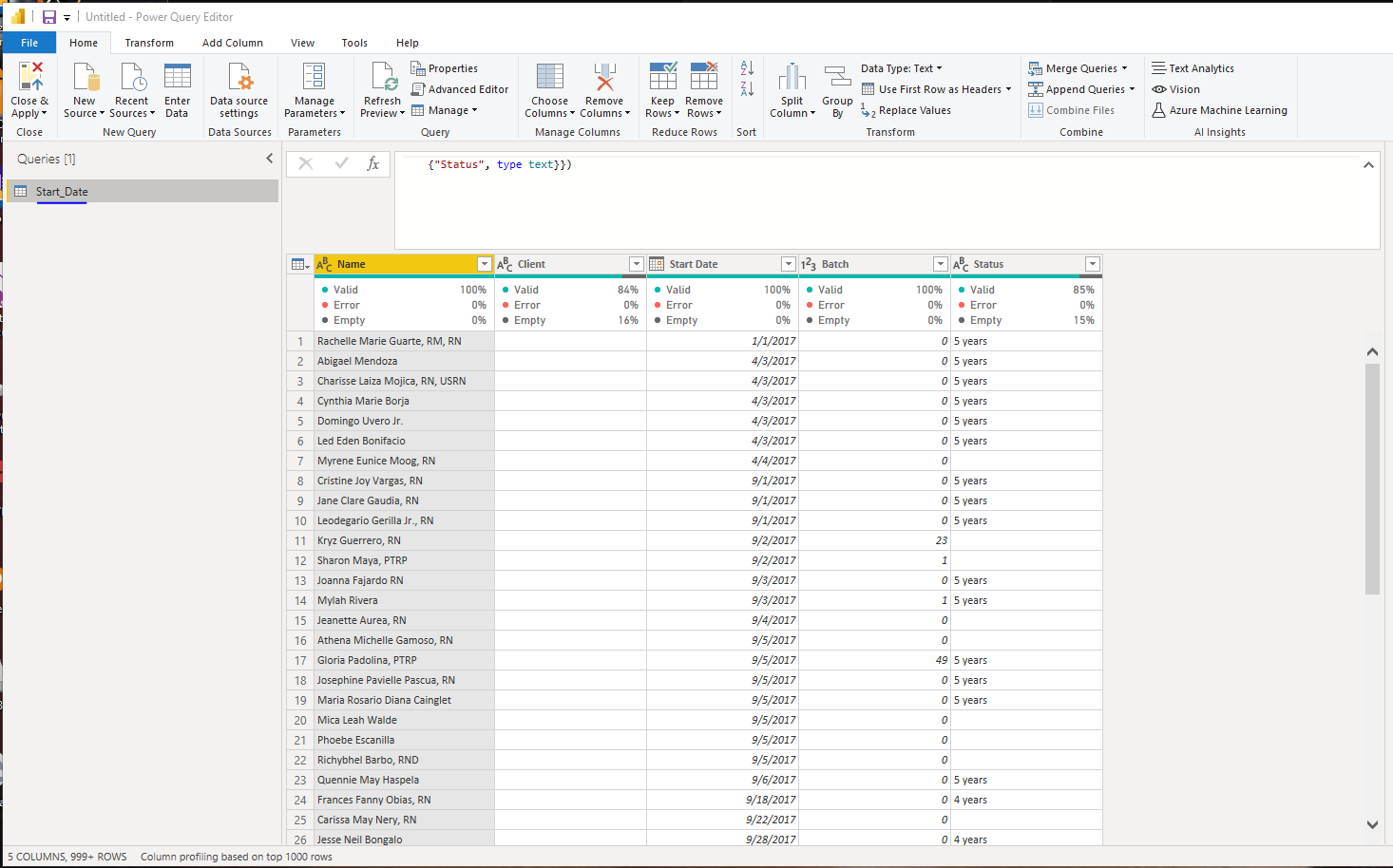Open the Add Column tab
The width and height of the screenshot is (1393, 868).
pyautogui.click(x=233, y=43)
